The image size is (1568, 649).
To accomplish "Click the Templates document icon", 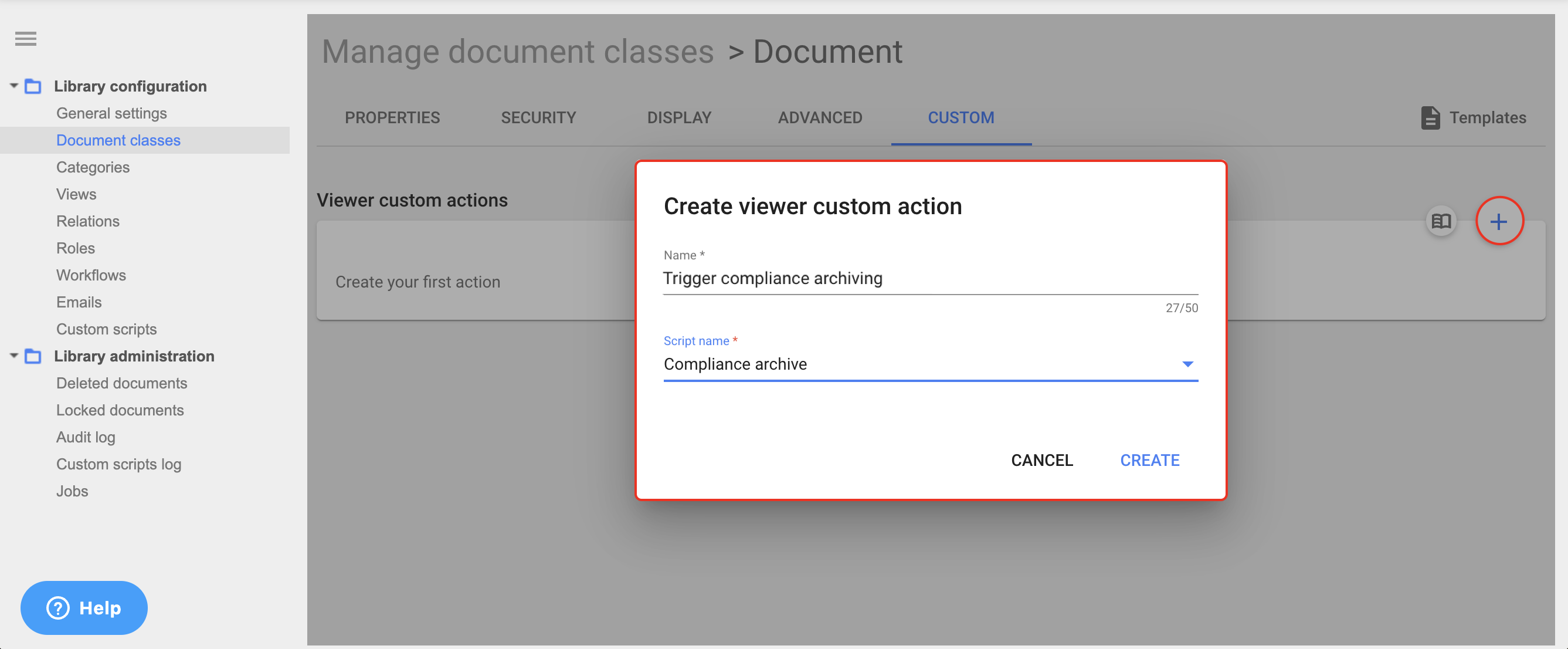I will tap(1430, 117).
